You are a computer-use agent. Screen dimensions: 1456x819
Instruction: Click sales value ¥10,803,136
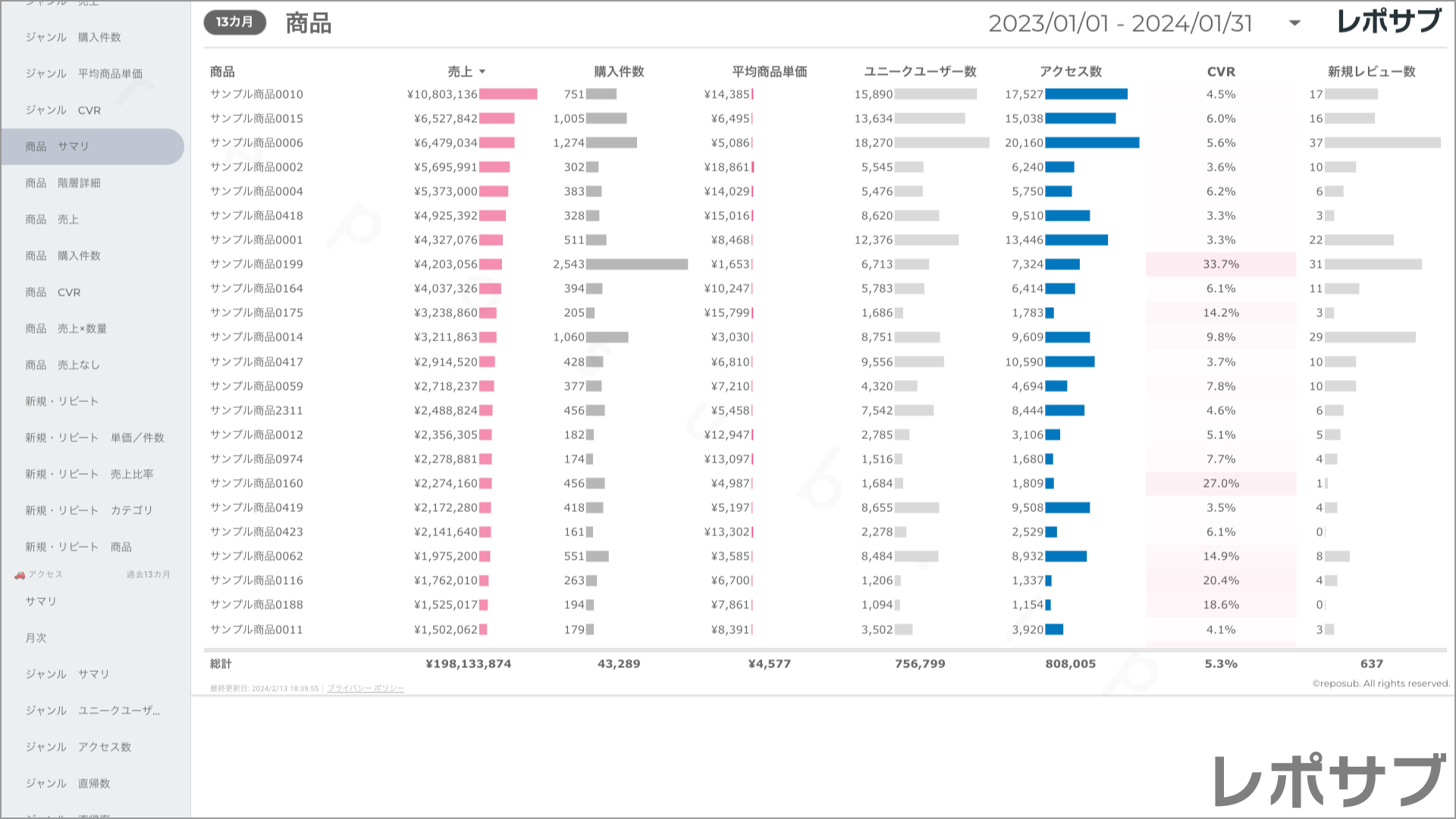[x=442, y=95]
